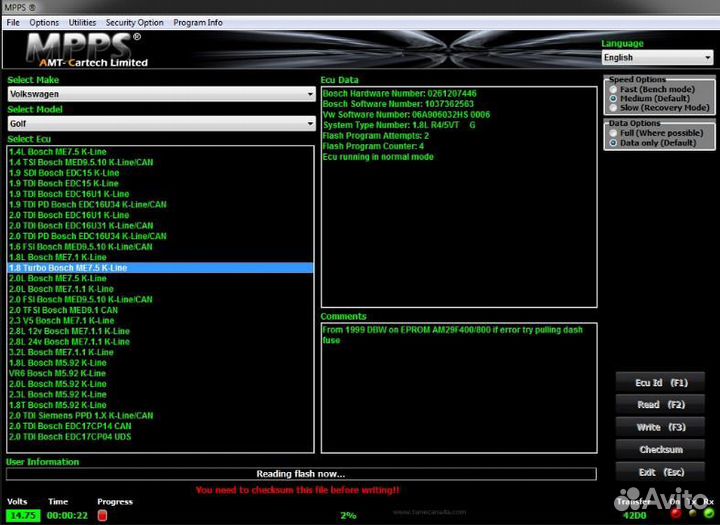
Task: Select Data only (Default) option
Action: coord(613,143)
